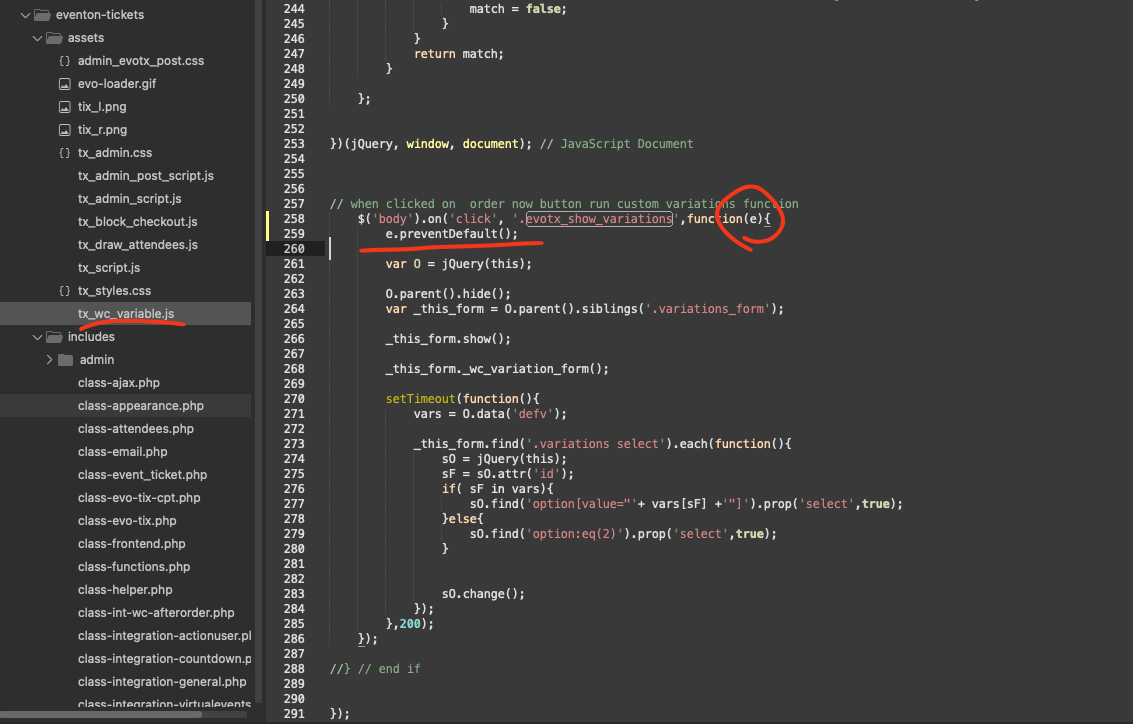Open tx_block_checkout.js file
1133x724 pixels.
click(x=137, y=222)
